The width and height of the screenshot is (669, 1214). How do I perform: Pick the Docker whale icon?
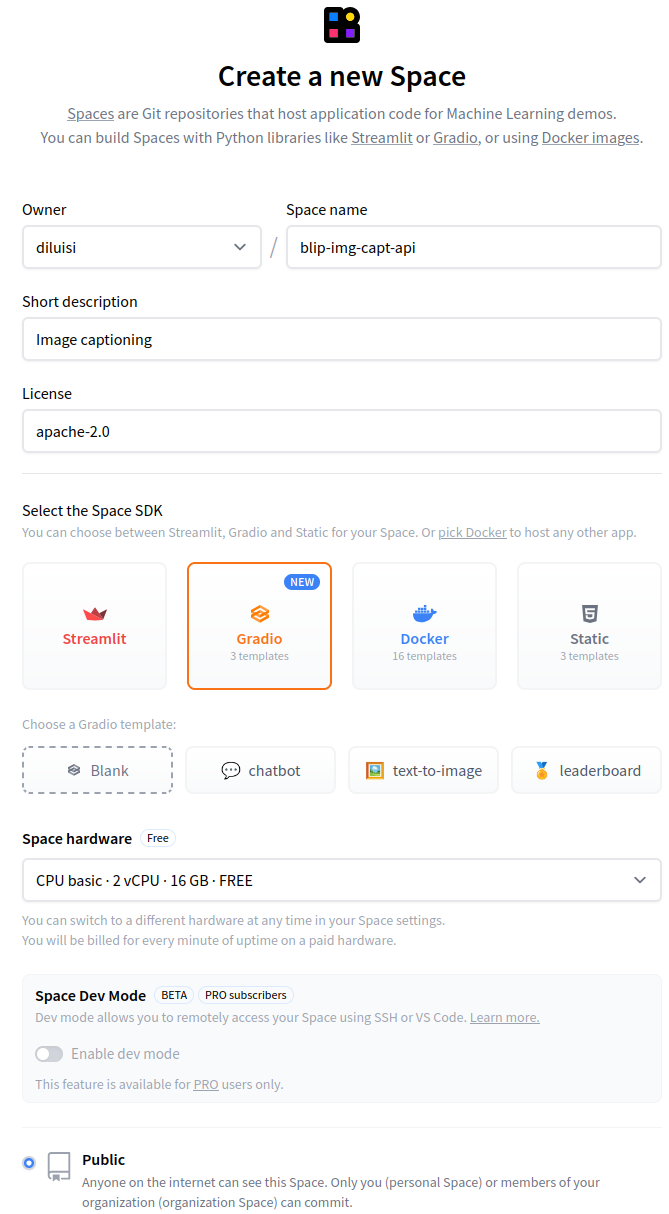click(x=425, y=614)
